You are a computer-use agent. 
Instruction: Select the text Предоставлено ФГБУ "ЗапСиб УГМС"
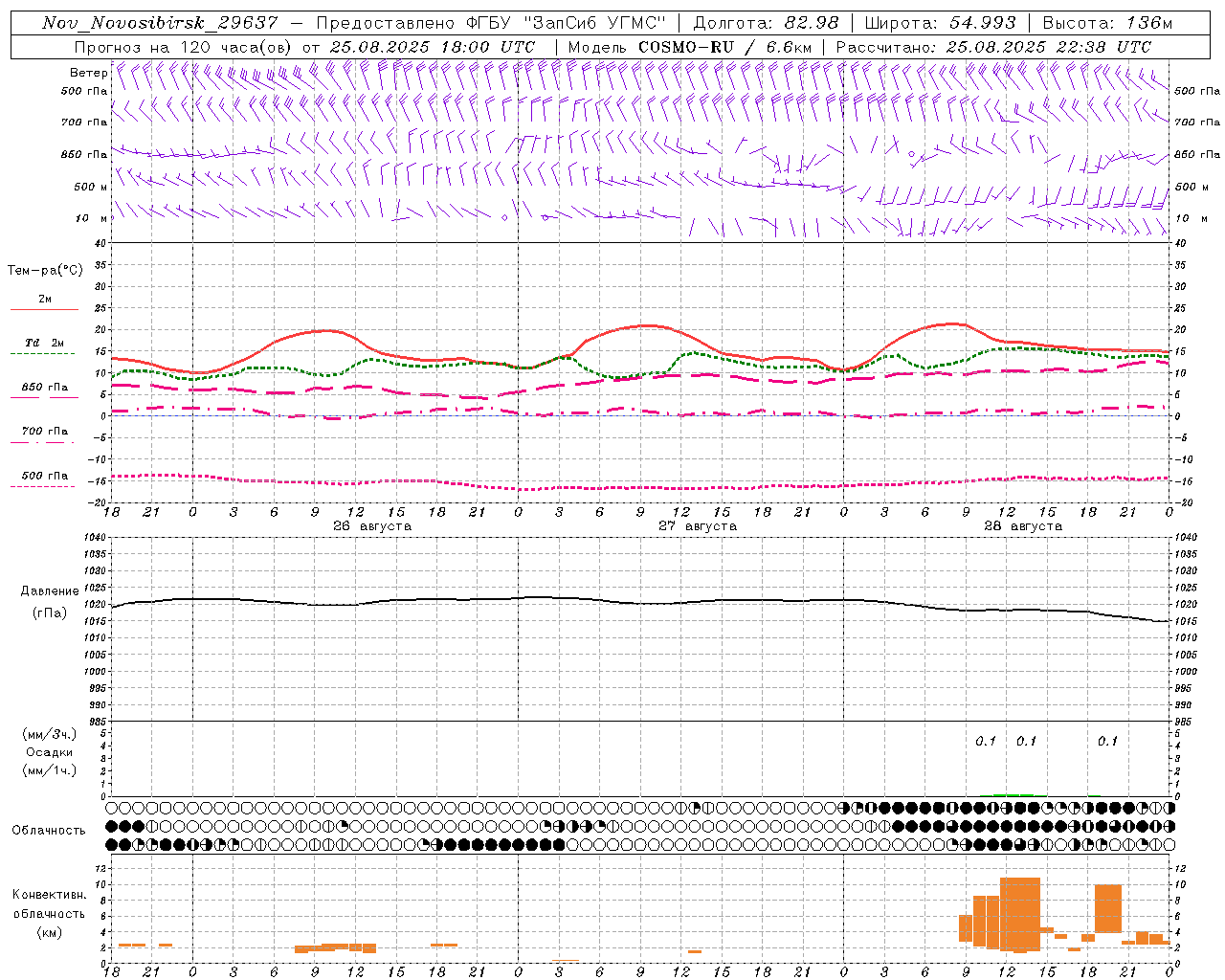pos(490,23)
